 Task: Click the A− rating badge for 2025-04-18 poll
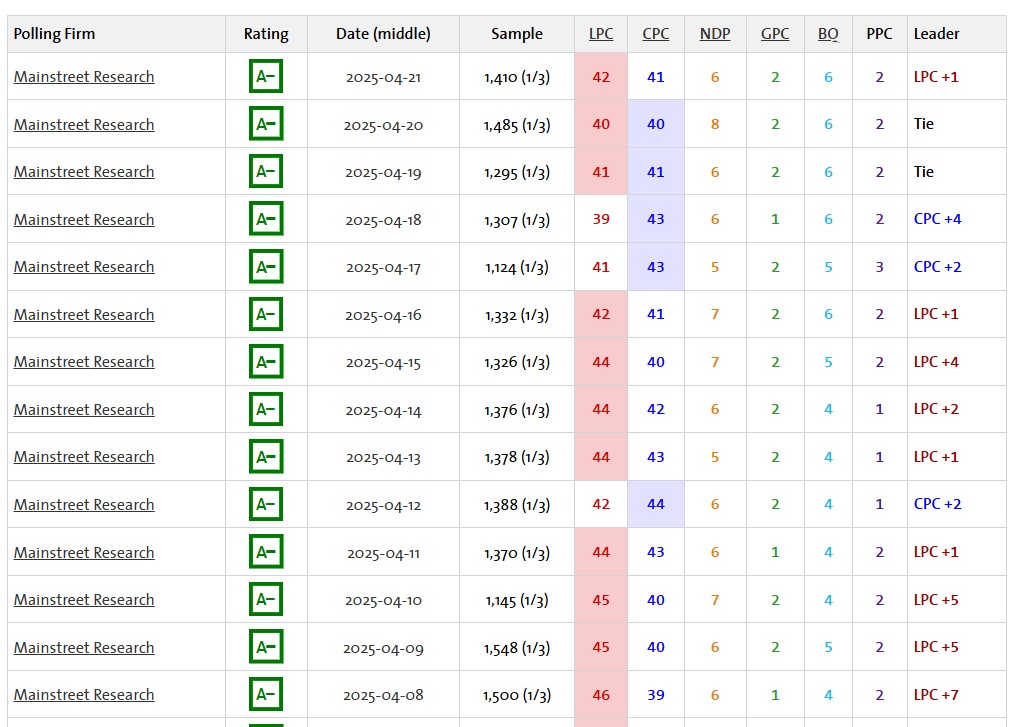point(266,219)
